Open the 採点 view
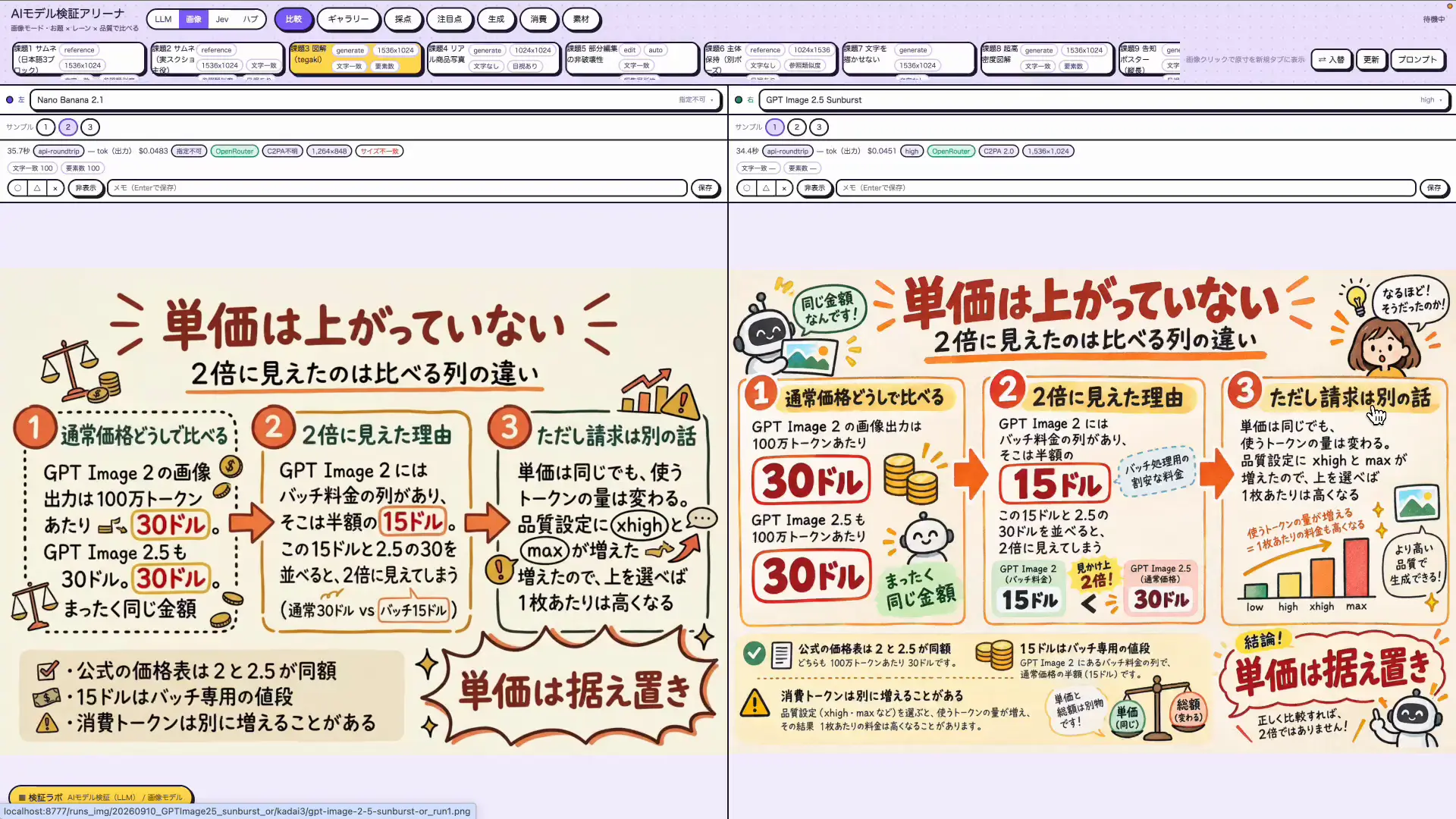 pos(403,19)
